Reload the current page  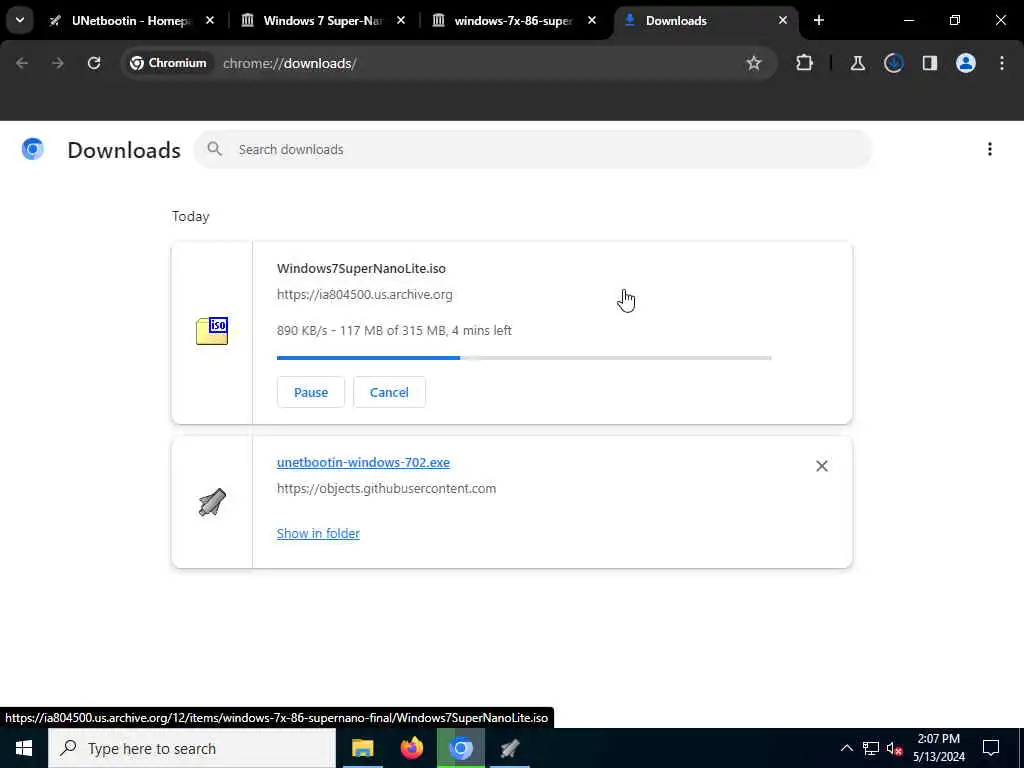coord(94,63)
